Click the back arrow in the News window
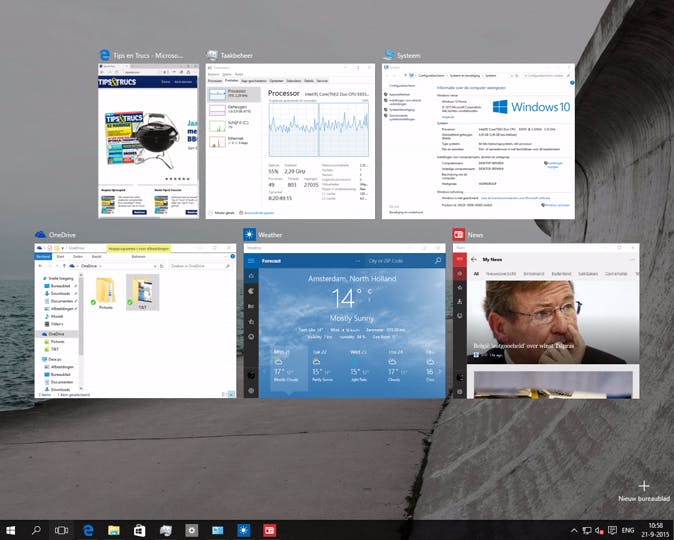The image size is (674, 540). coord(474,259)
